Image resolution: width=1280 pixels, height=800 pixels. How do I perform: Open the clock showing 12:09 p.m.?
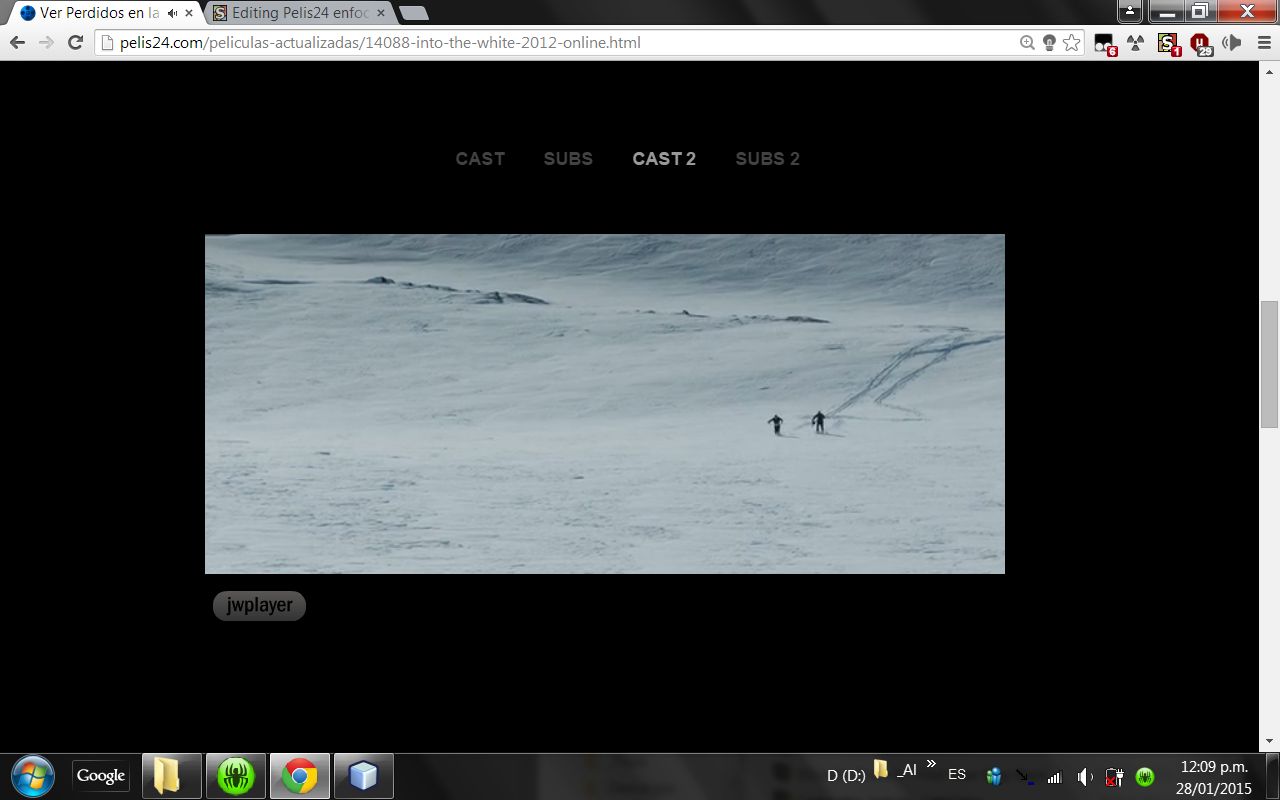tap(1214, 777)
